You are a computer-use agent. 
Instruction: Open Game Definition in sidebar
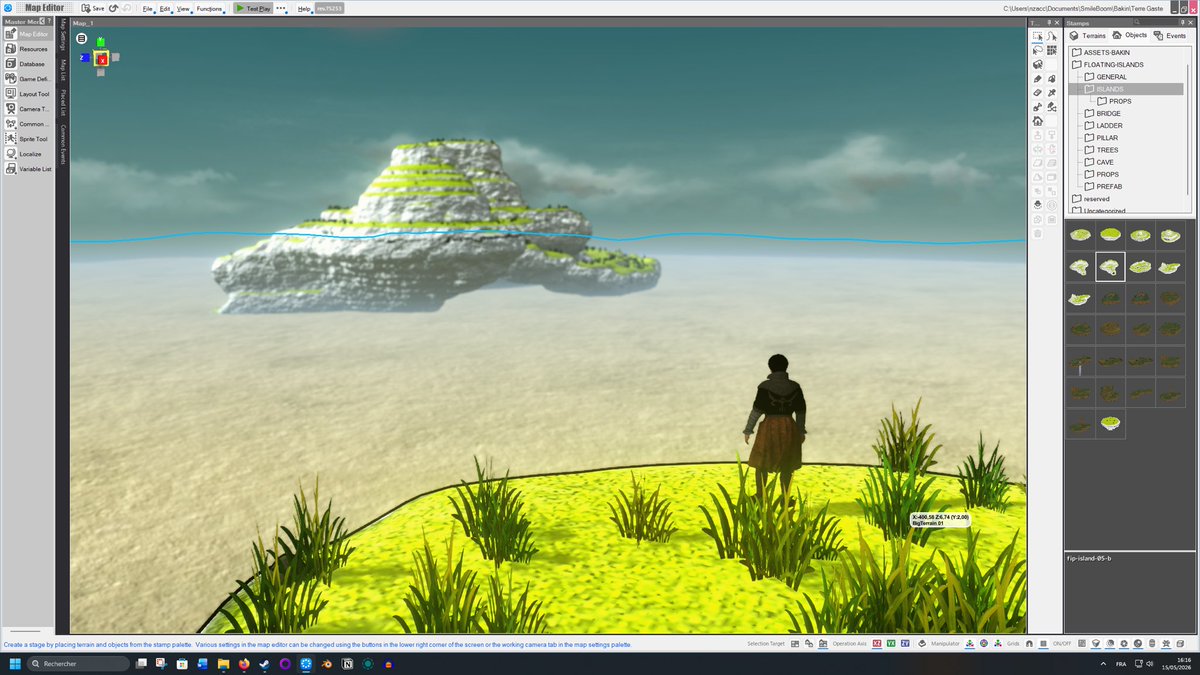point(27,78)
